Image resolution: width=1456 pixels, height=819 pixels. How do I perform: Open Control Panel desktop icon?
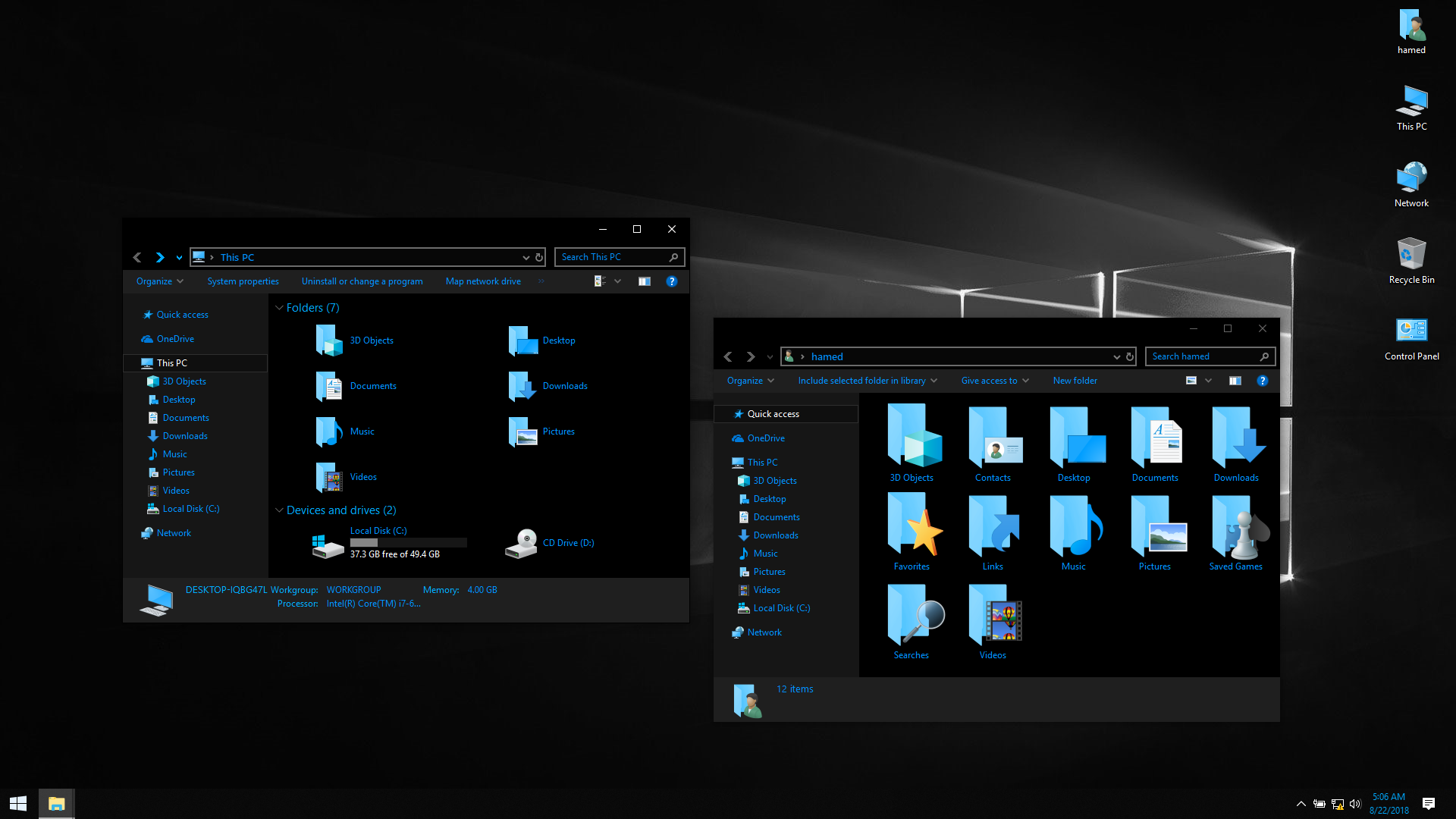1411,339
